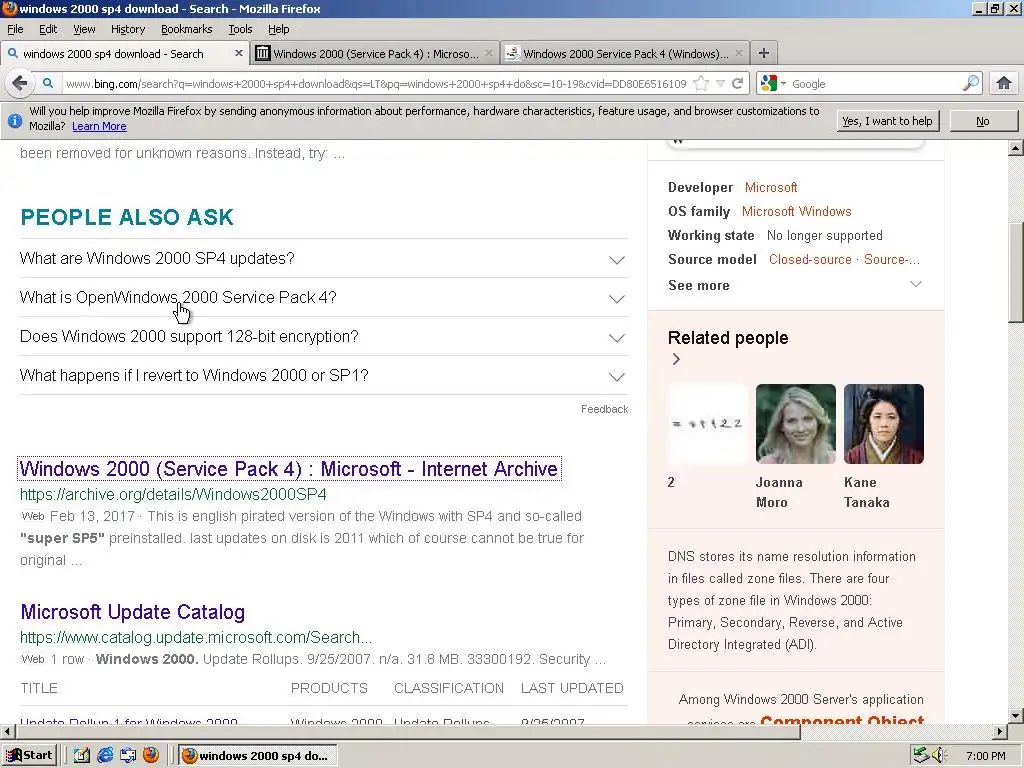Expand 'What are Windows 2000 SP4 updates?'

point(323,259)
